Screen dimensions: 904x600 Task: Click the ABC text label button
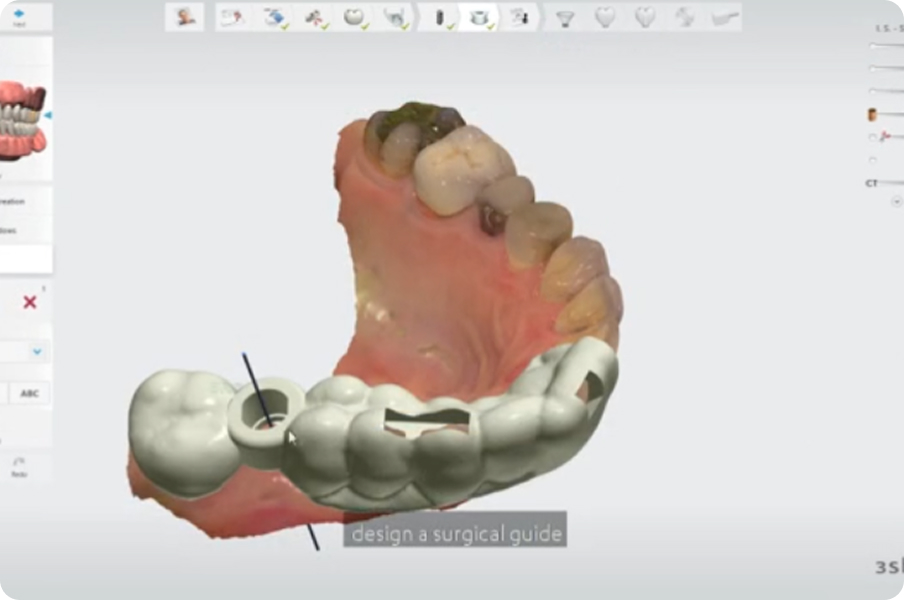point(29,393)
